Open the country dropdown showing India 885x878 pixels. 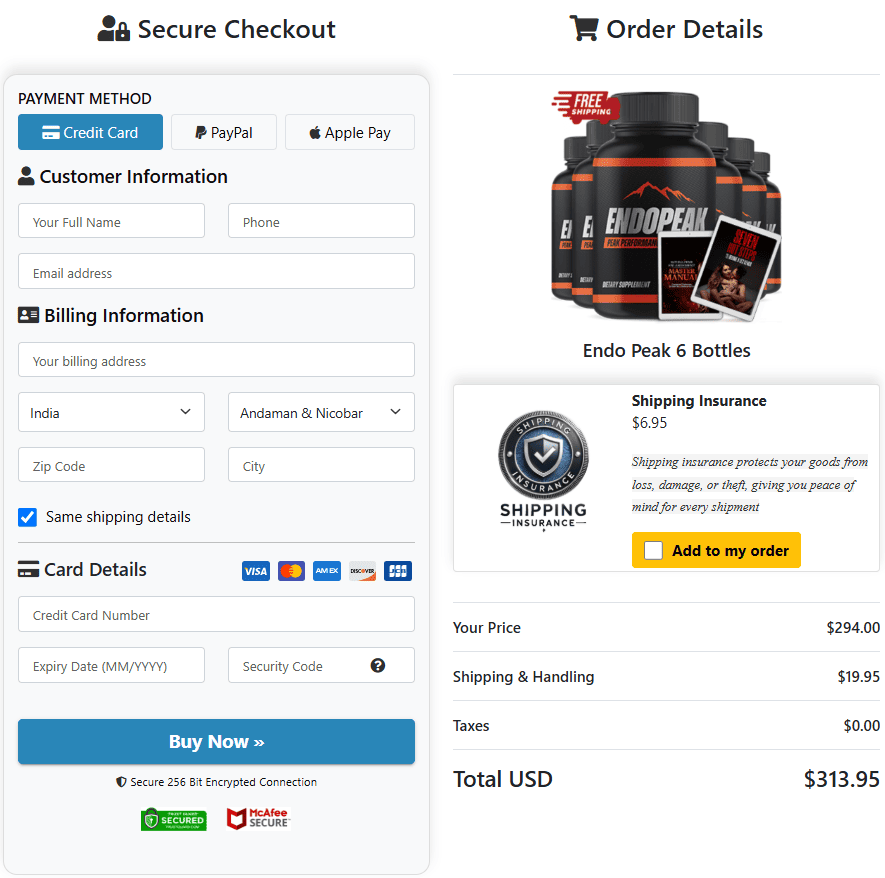111,412
